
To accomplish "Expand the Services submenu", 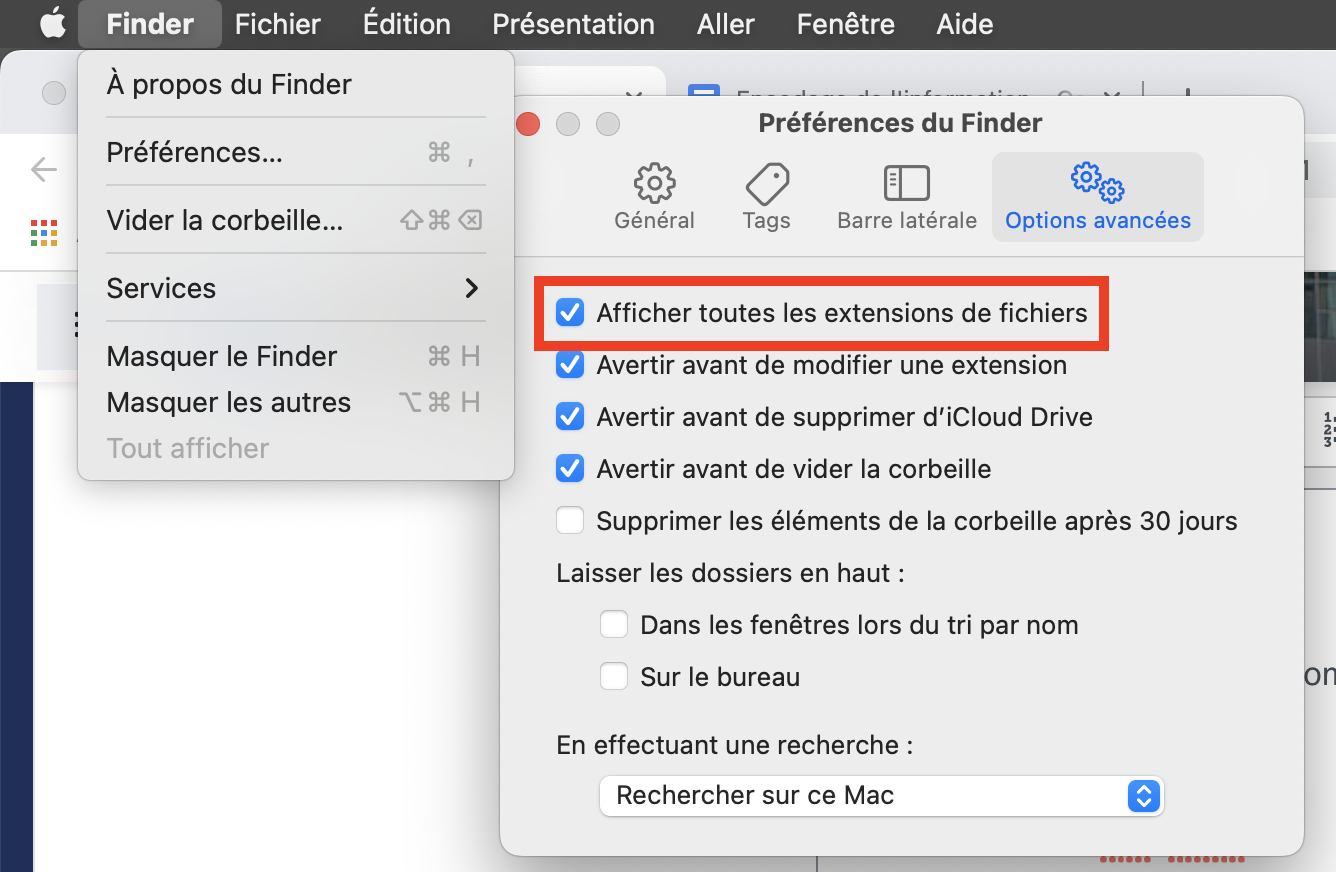I will (295, 289).
